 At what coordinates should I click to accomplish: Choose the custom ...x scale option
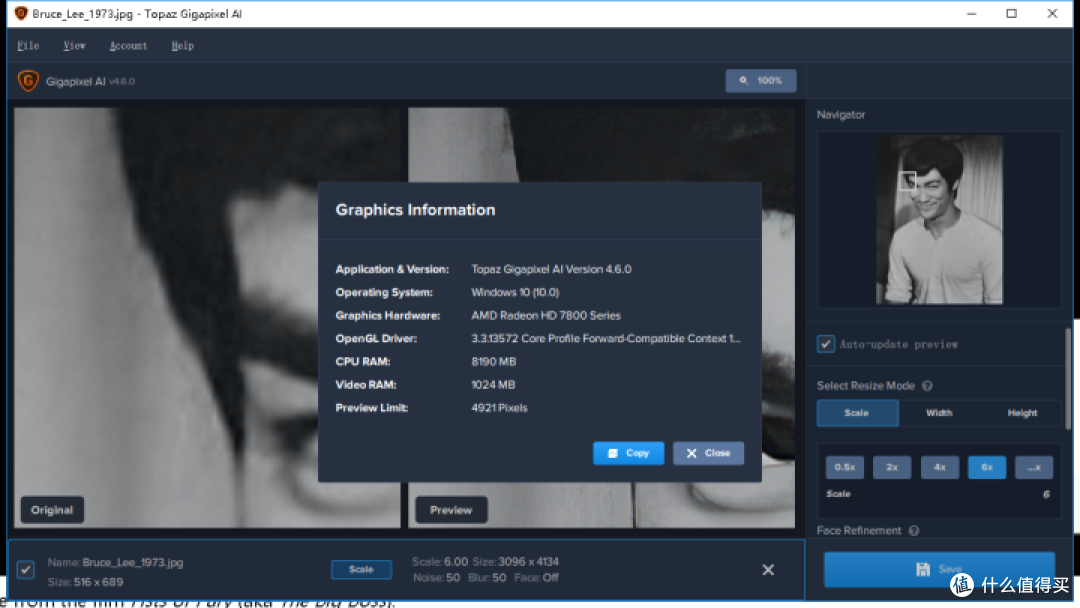pyautogui.click(x=1034, y=467)
